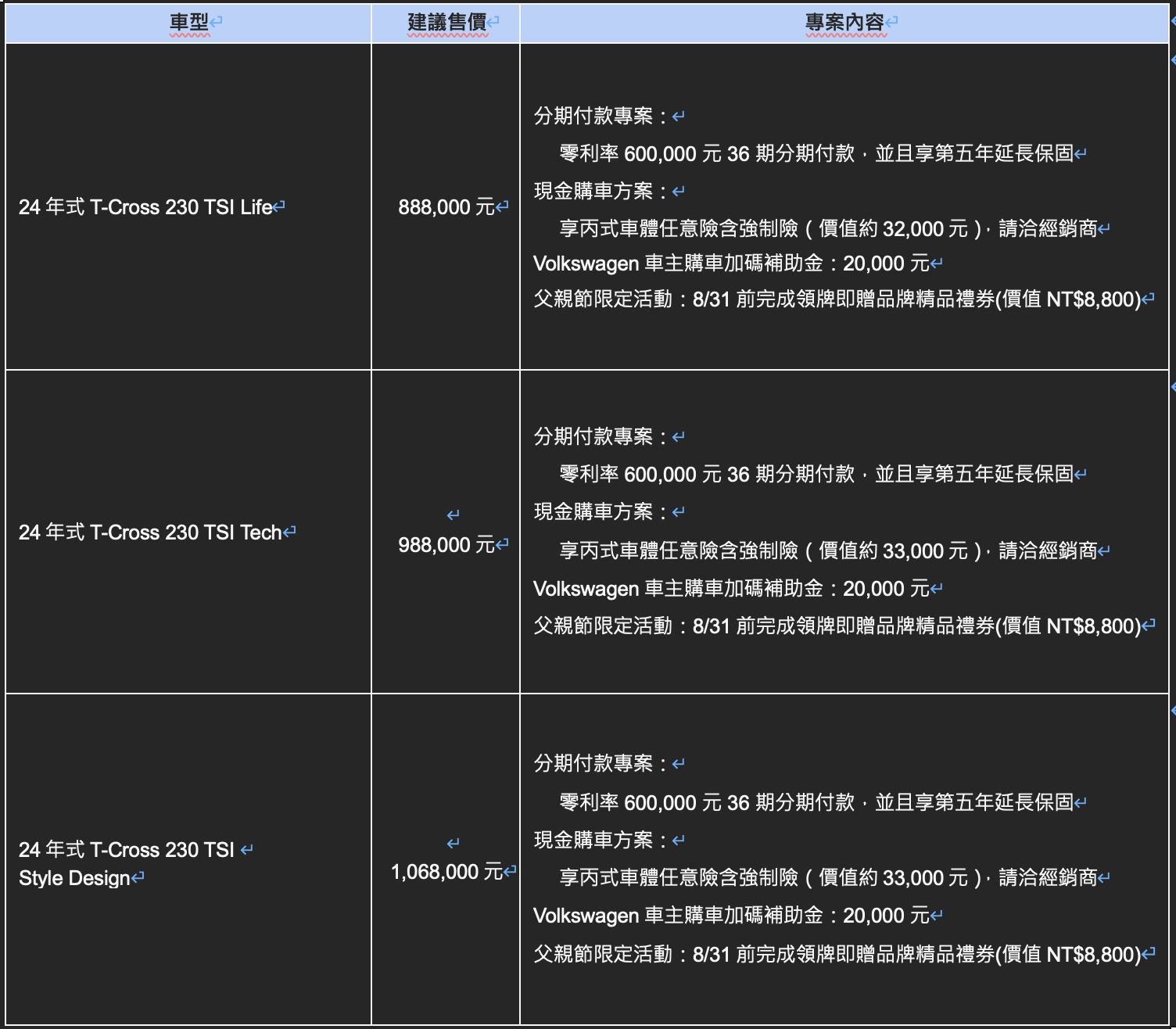Click the 888,000 元 price
Image resolution: width=1176 pixels, height=1029 pixels.
click(x=446, y=207)
